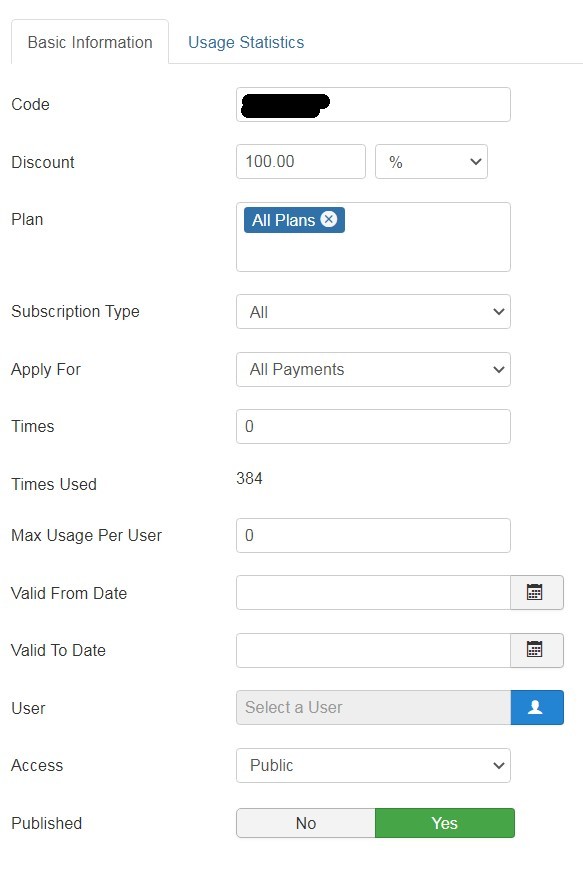Viewport: 583px width, 880px height.
Task: Click the Select a User field
Action: (x=373, y=707)
